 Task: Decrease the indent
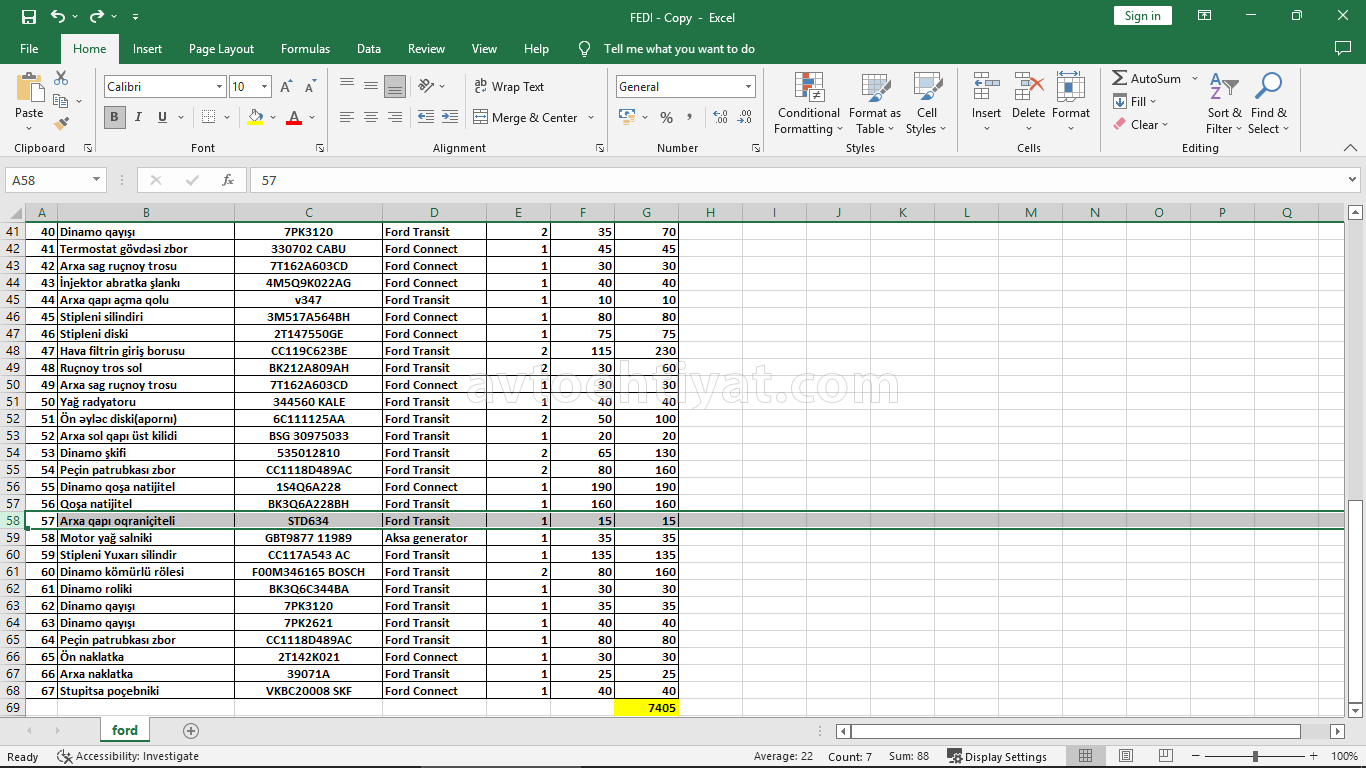pyautogui.click(x=426, y=117)
